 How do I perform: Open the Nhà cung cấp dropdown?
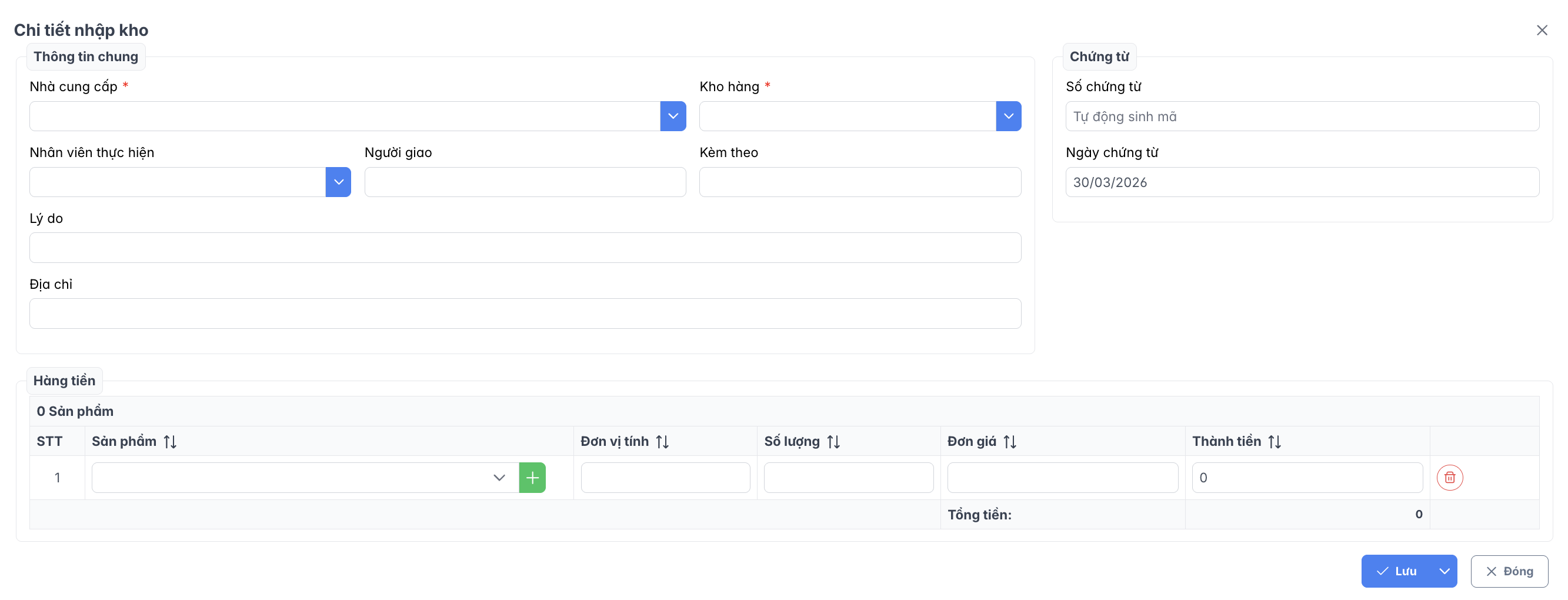[x=673, y=116]
